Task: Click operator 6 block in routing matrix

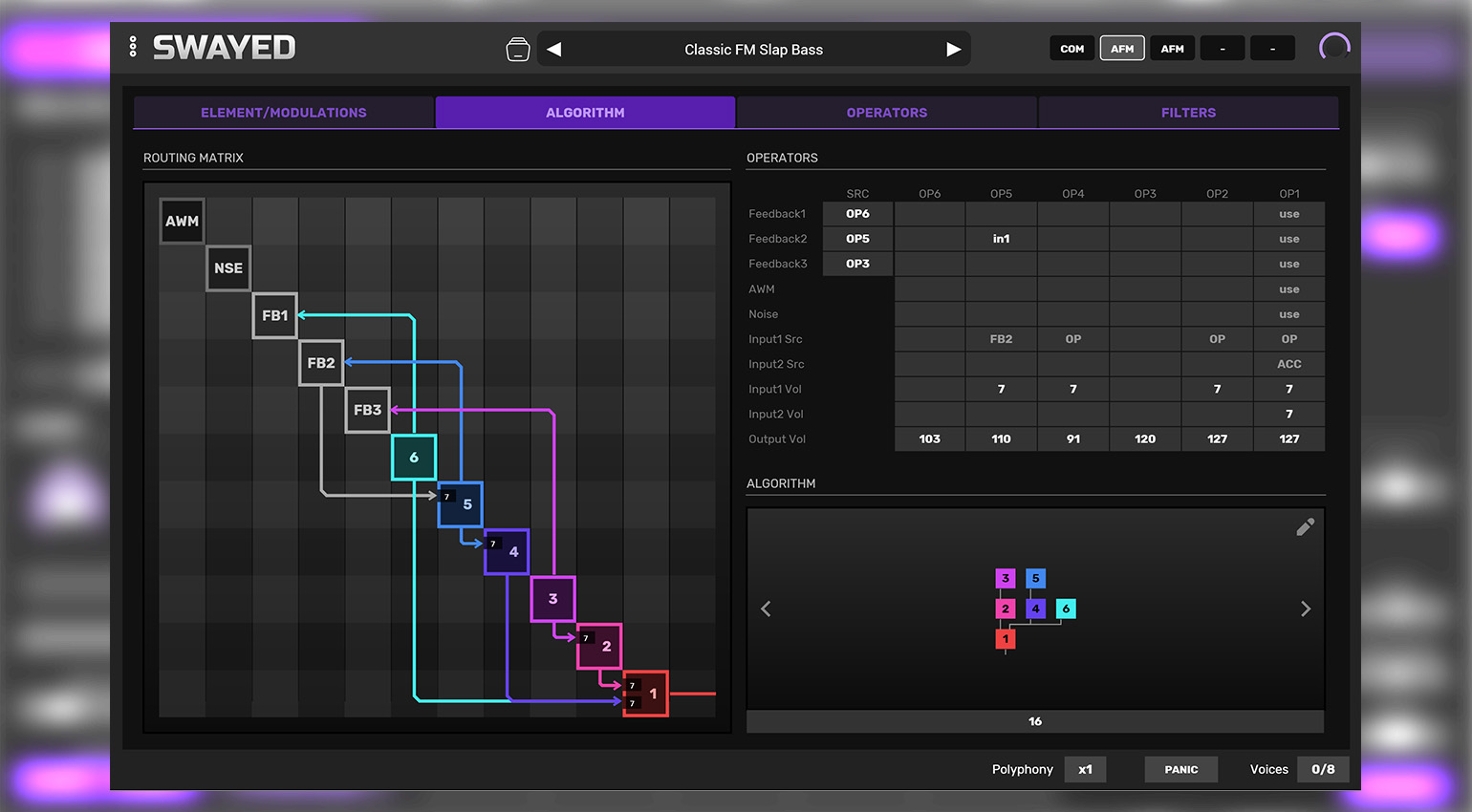Action: 414,458
